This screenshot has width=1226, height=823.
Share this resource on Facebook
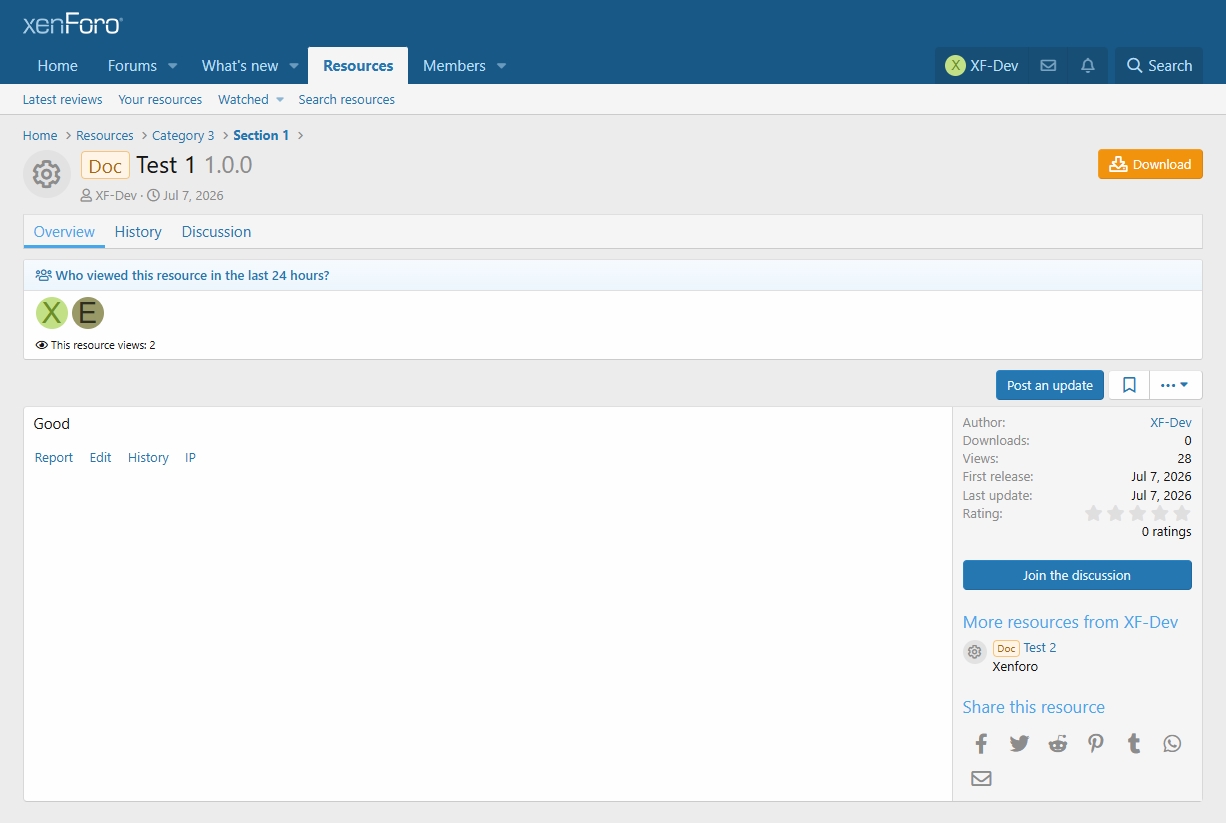(981, 743)
